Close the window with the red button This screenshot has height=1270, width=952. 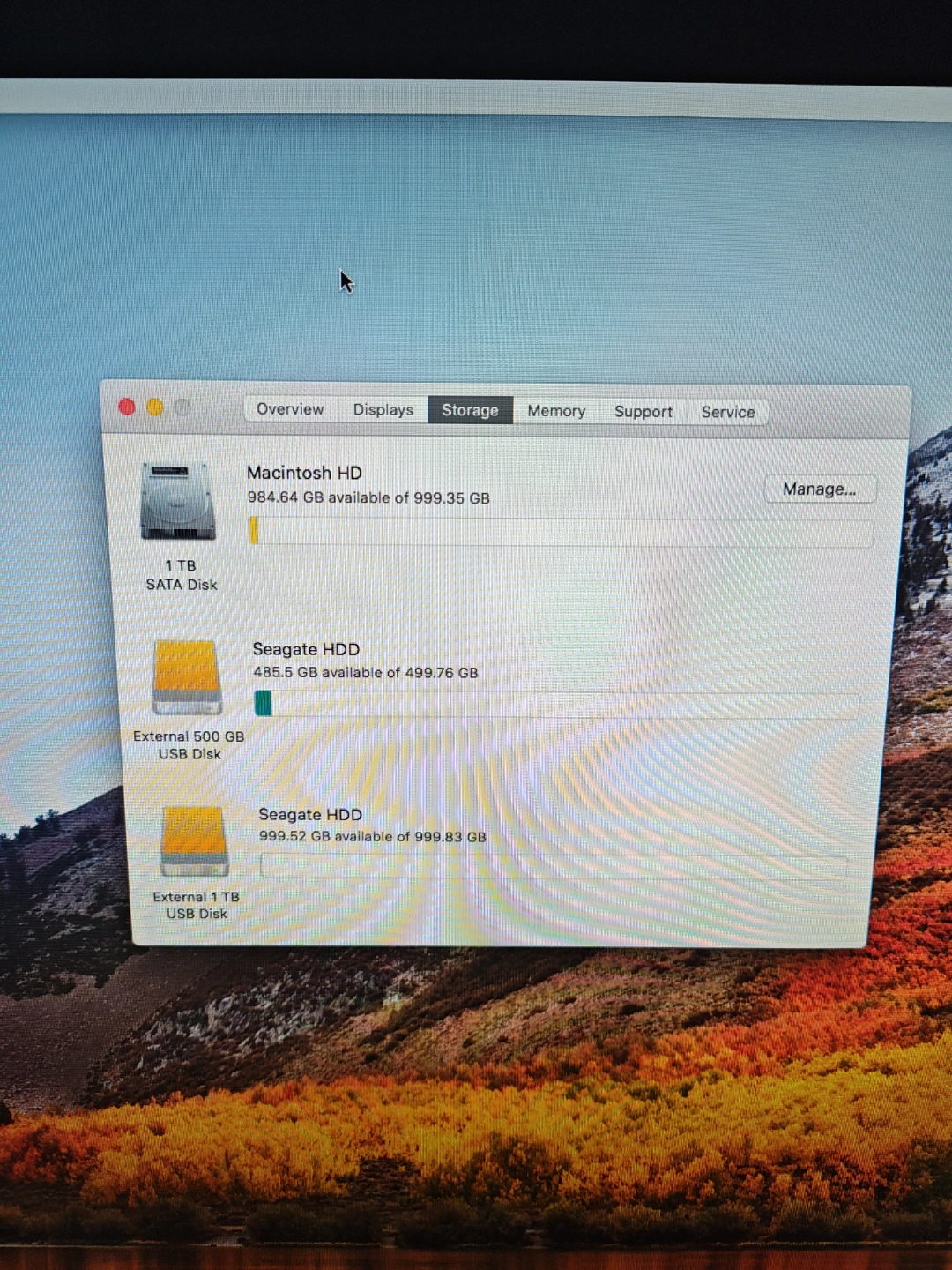pyautogui.click(x=127, y=407)
